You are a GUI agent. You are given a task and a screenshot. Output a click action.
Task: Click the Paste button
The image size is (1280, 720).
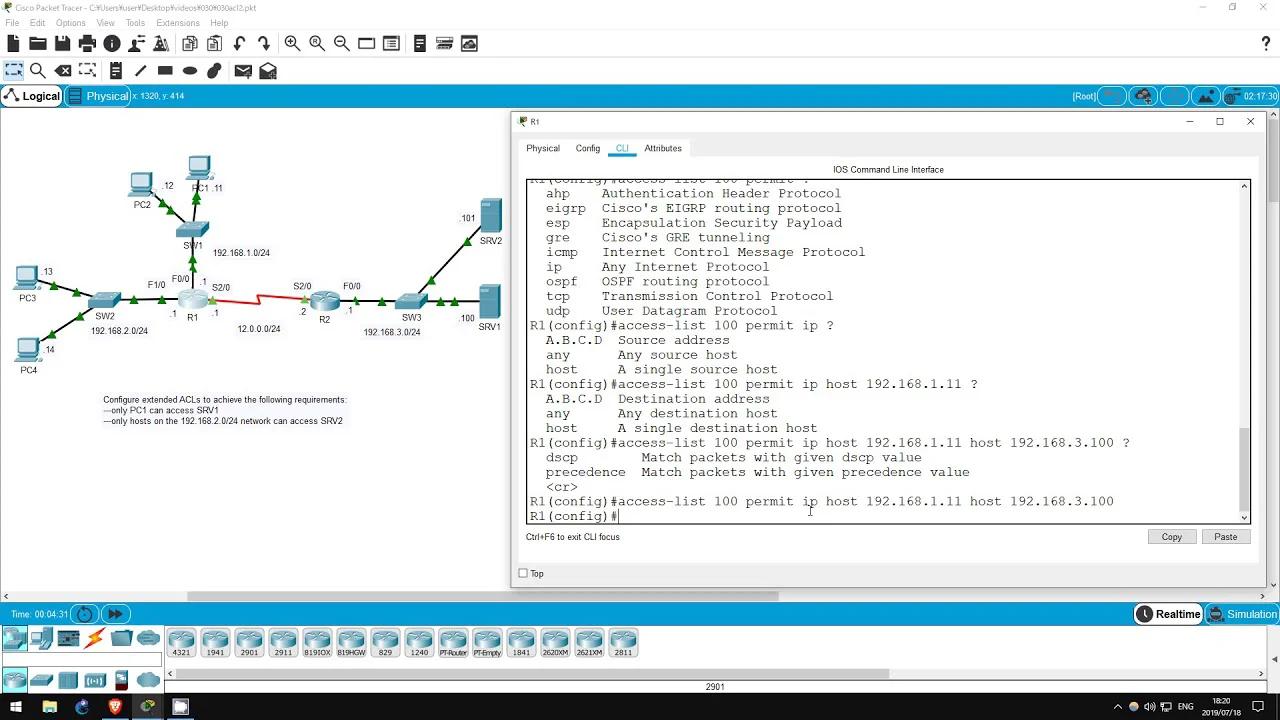[x=1225, y=537]
